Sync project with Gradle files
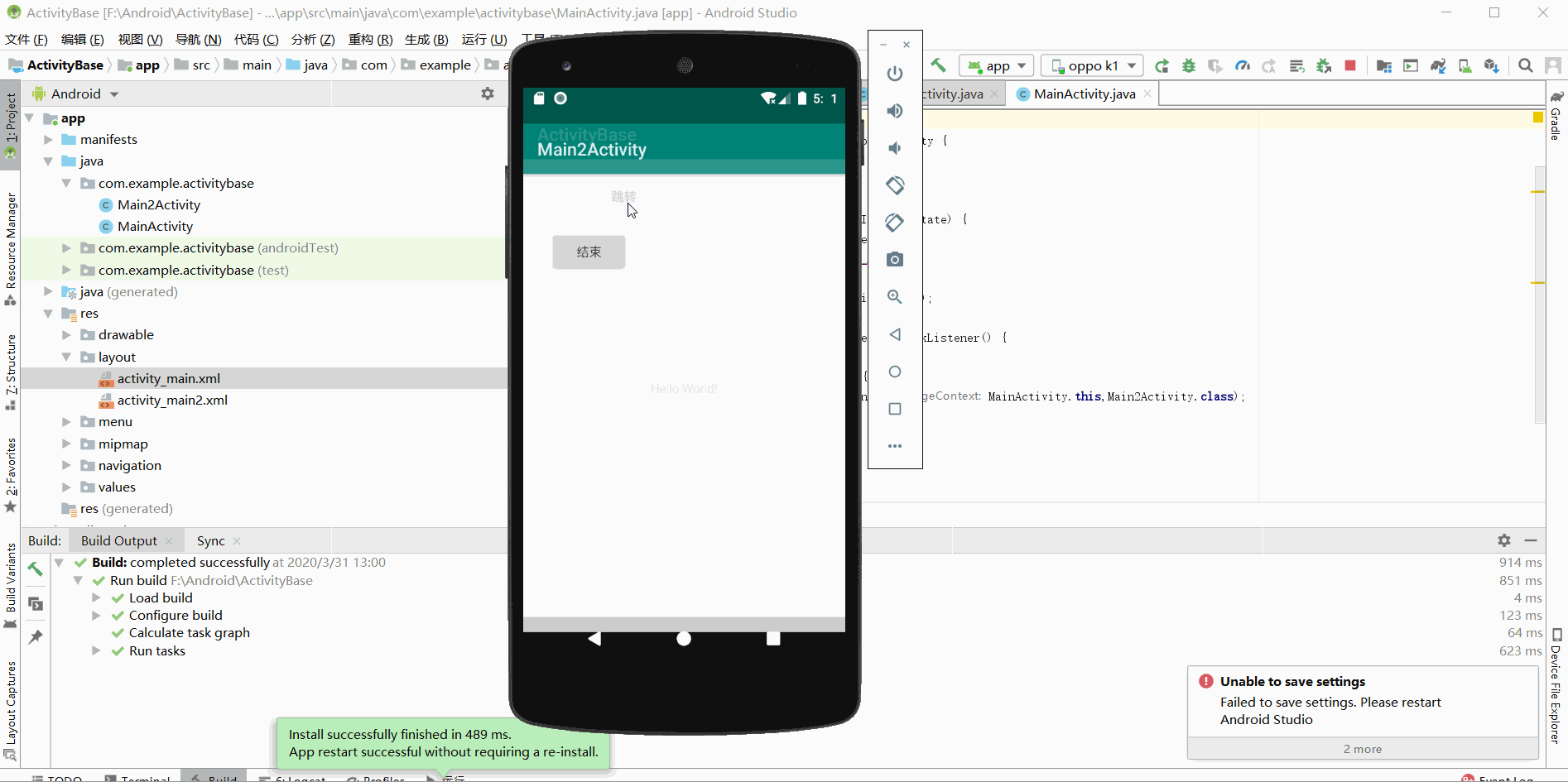The height and width of the screenshot is (782, 1568). pyautogui.click(x=1438, y=65)
